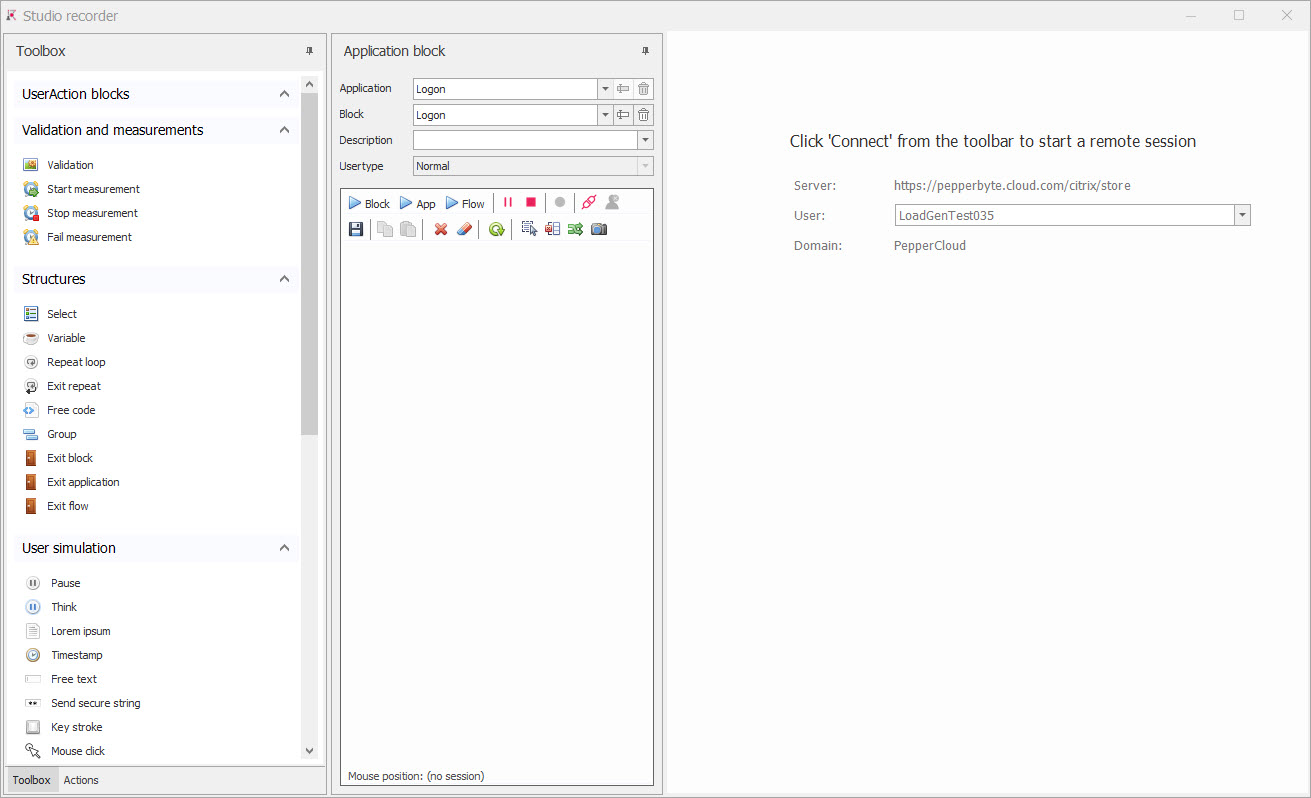Open the Description dropdown arrow

point(646,141)
